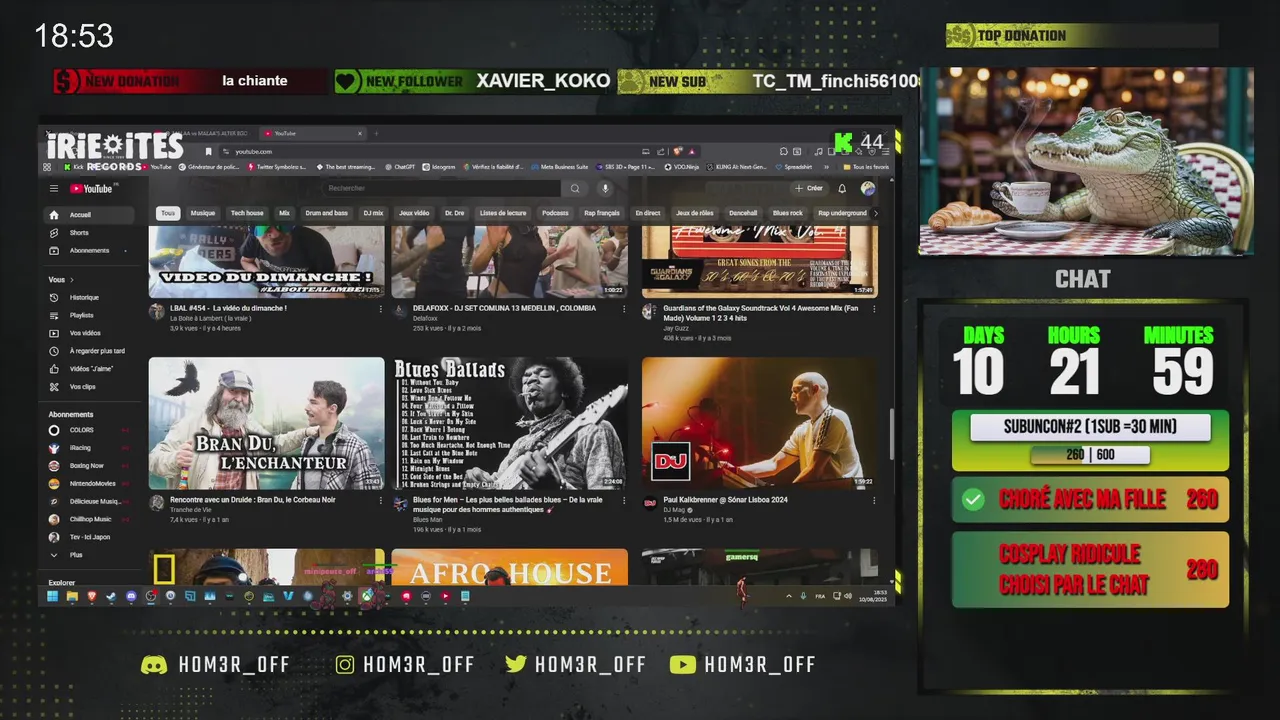Open options menu for LBAL #454 video
The height and width of the screenshot is (720, 1280).
point(380,309)
